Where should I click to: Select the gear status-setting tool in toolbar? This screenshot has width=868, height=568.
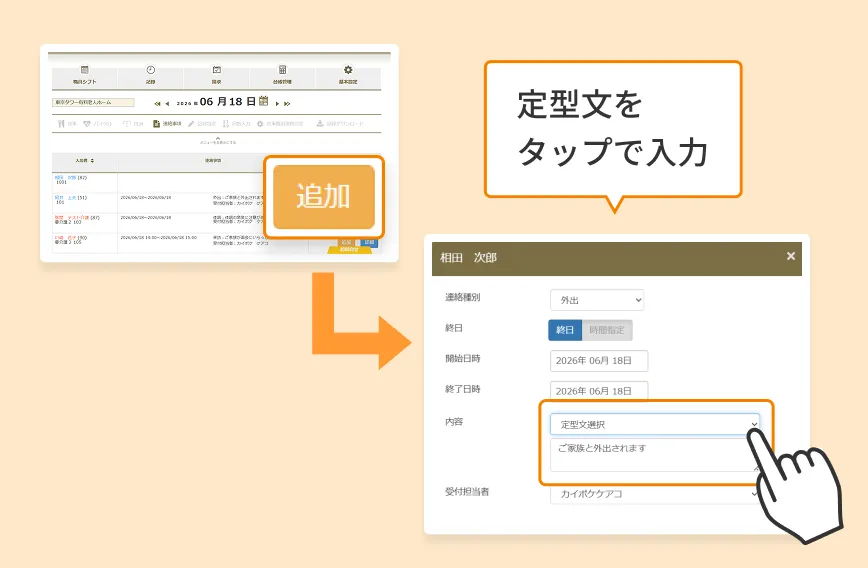[x=280, y=123]
